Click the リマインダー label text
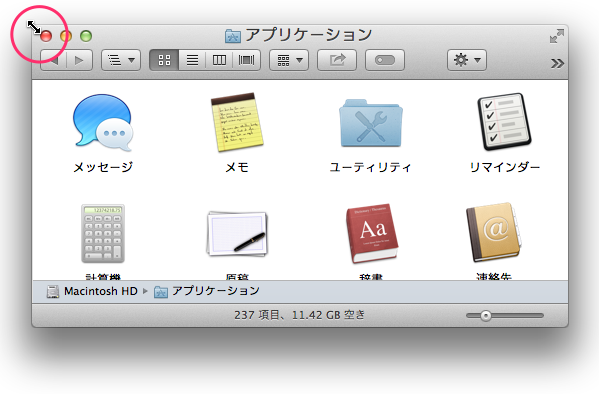 (x=505, y=167)
